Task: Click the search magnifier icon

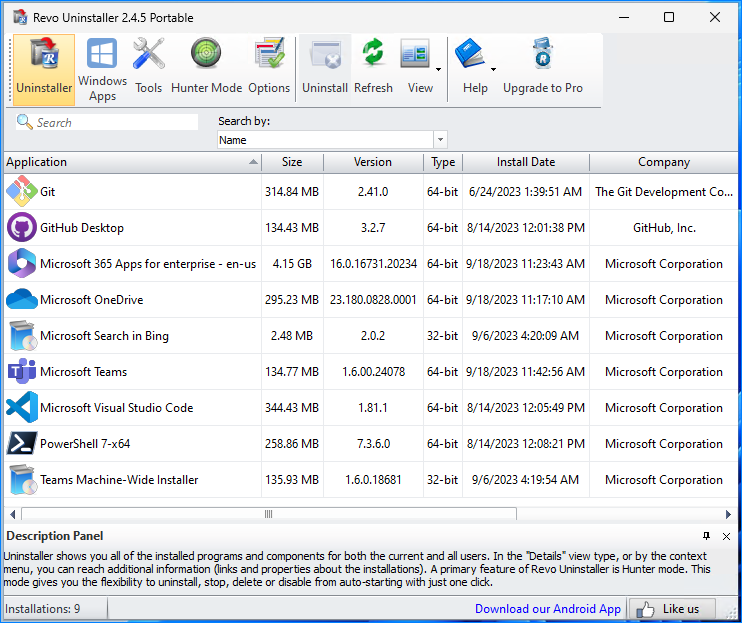Action: pyautogui.click(x=24, y=122)
